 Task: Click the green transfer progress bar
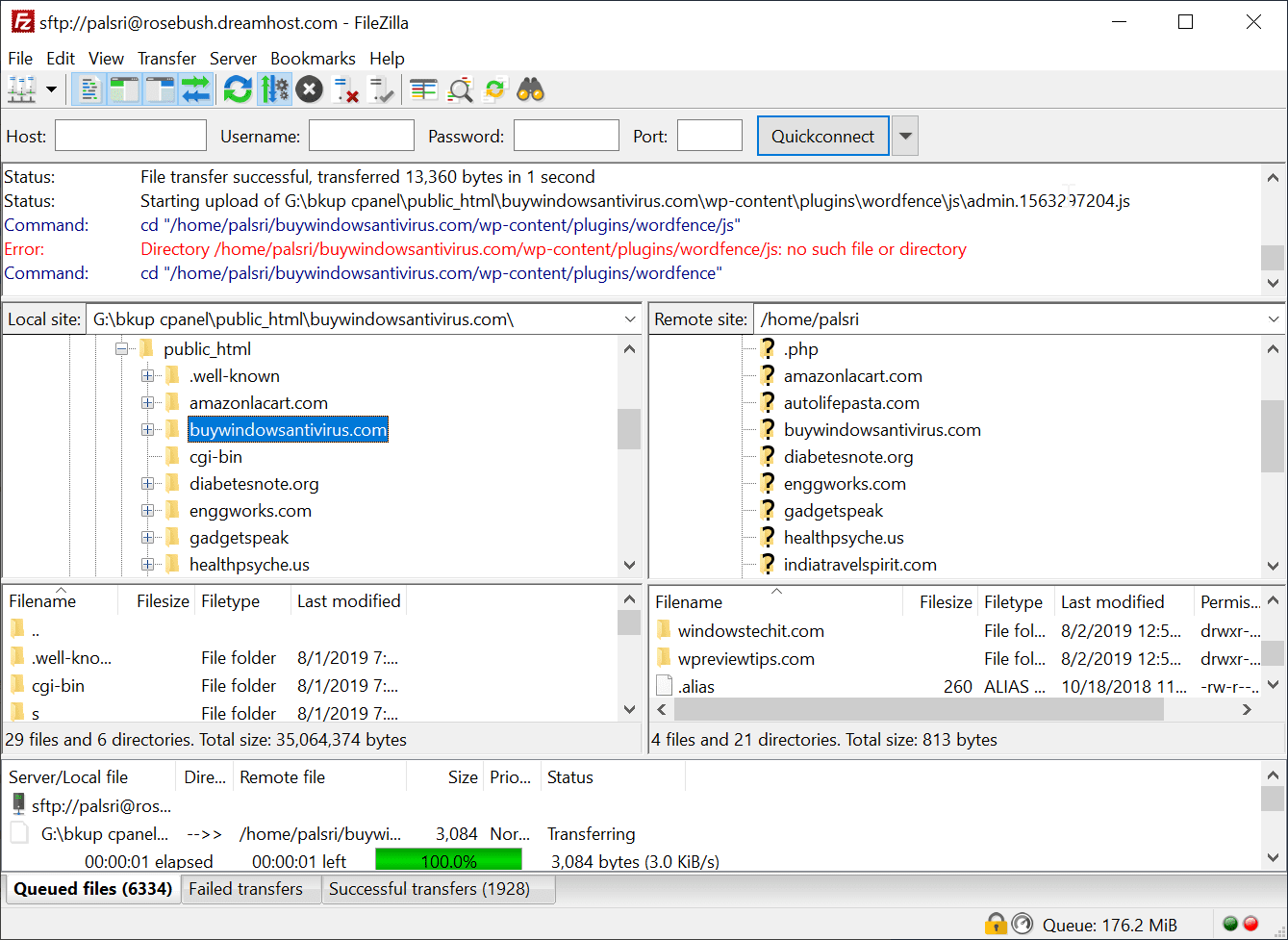[x=447, y=859]
